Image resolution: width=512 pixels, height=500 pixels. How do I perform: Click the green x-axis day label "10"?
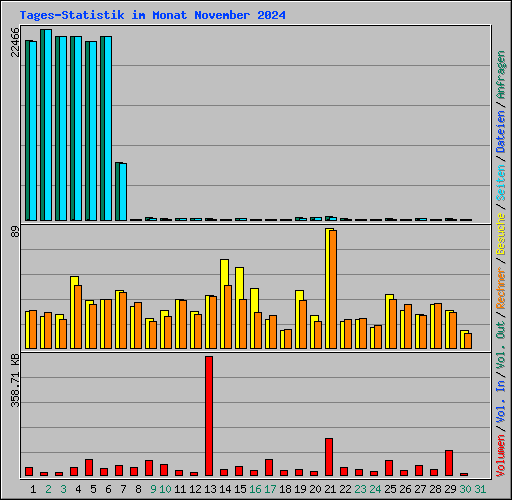click(165, 489)
